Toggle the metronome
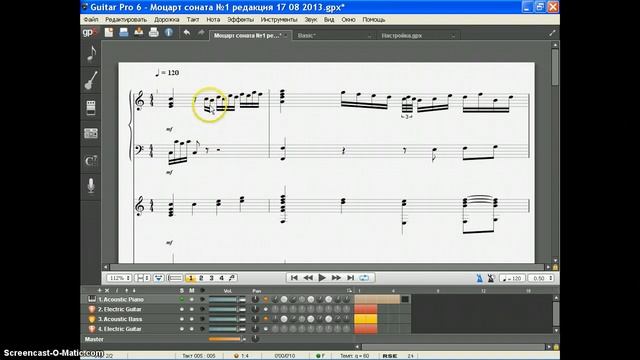Viewport: 640px width, 360px height. (x=479, y=278)
